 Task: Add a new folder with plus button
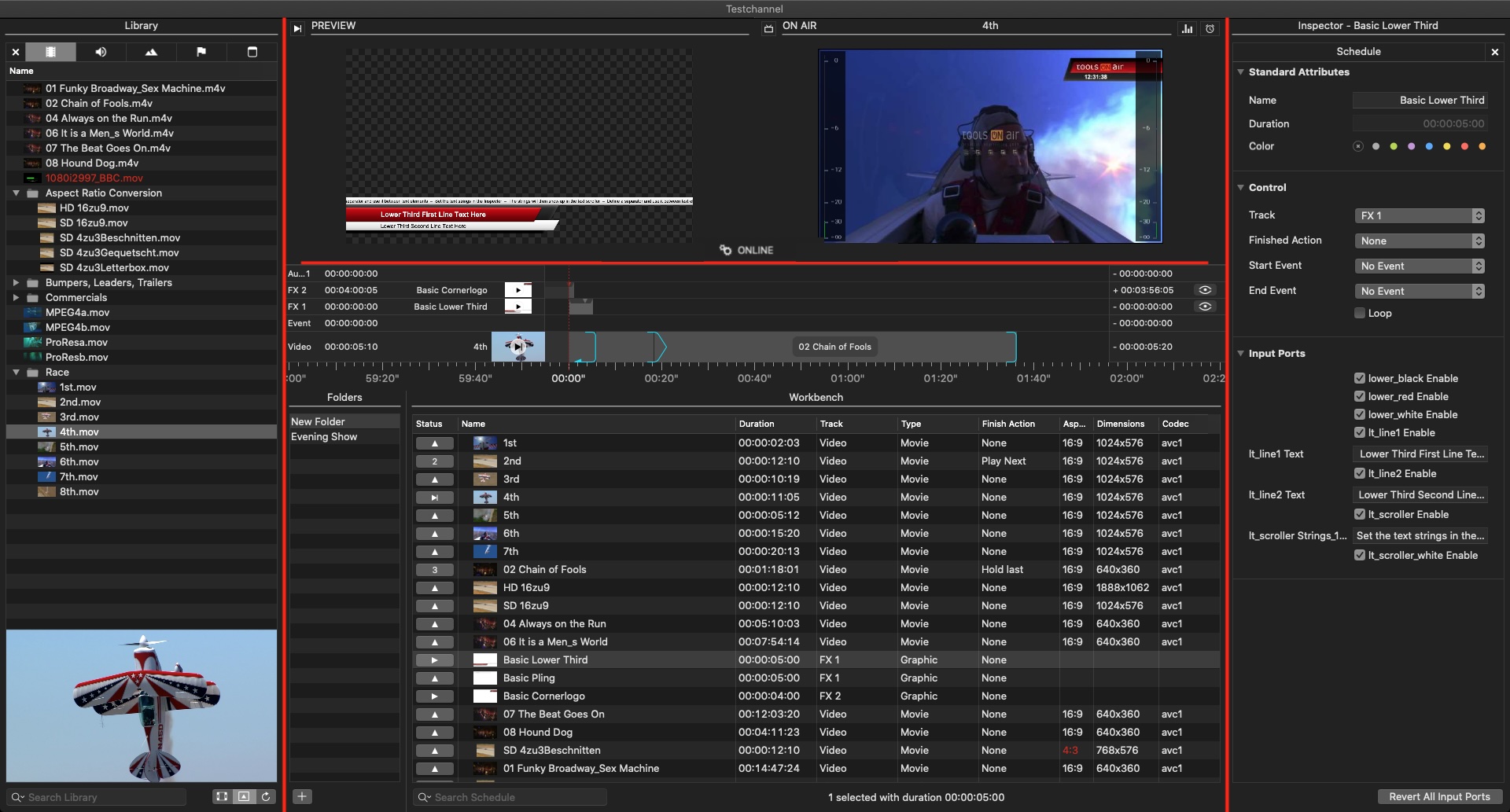point(302,796)
